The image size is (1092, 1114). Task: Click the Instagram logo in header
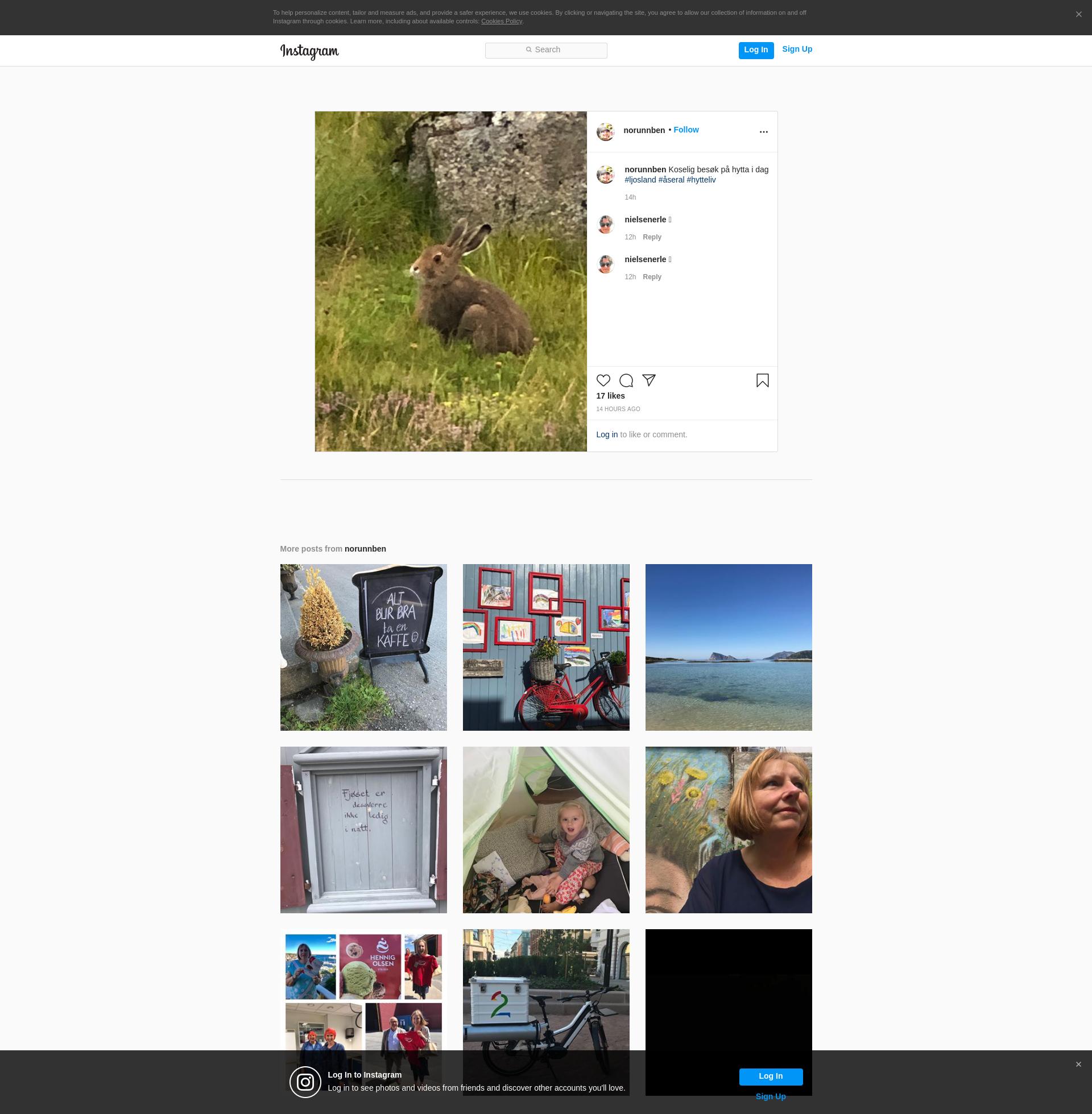click(309, 51)
